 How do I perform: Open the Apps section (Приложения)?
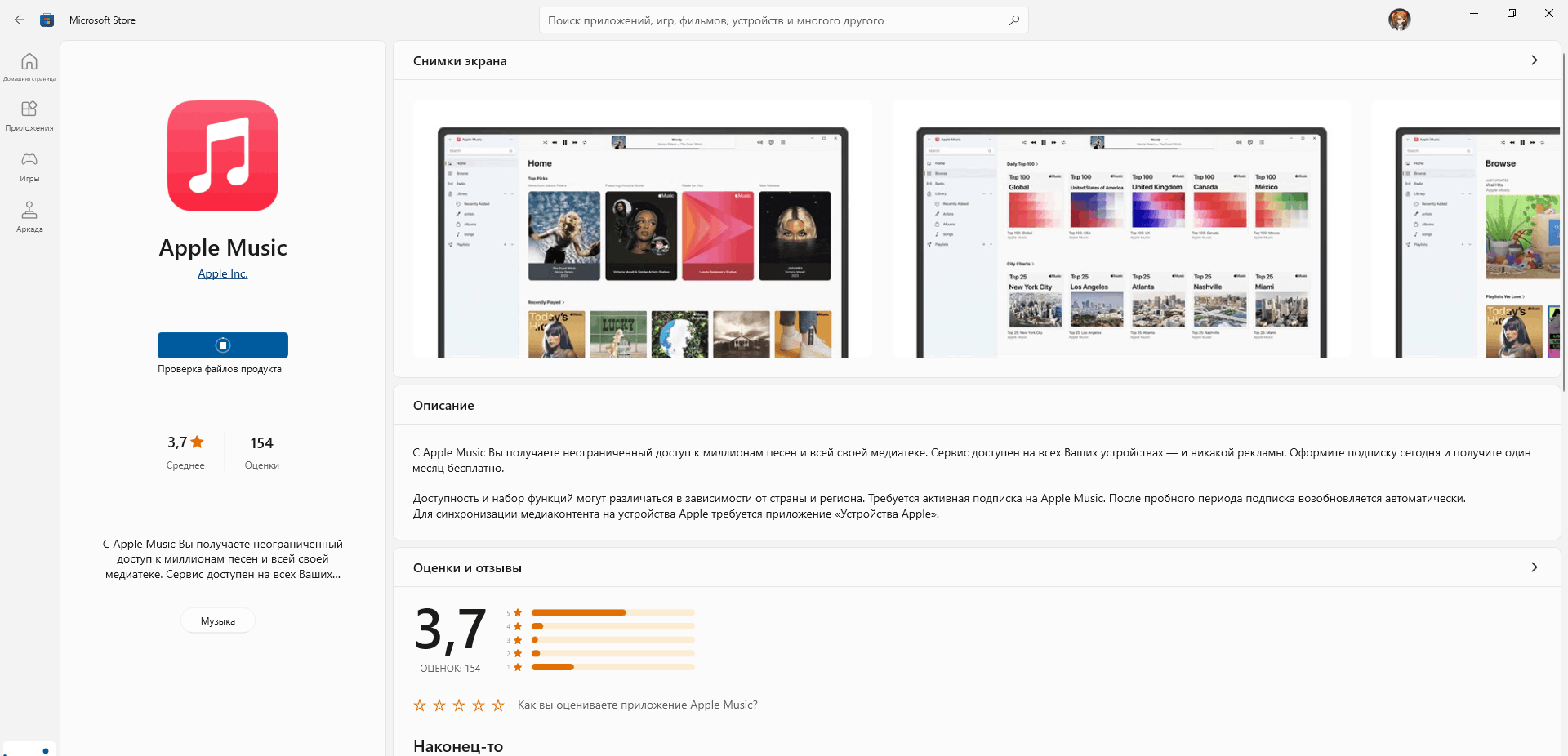29,116
